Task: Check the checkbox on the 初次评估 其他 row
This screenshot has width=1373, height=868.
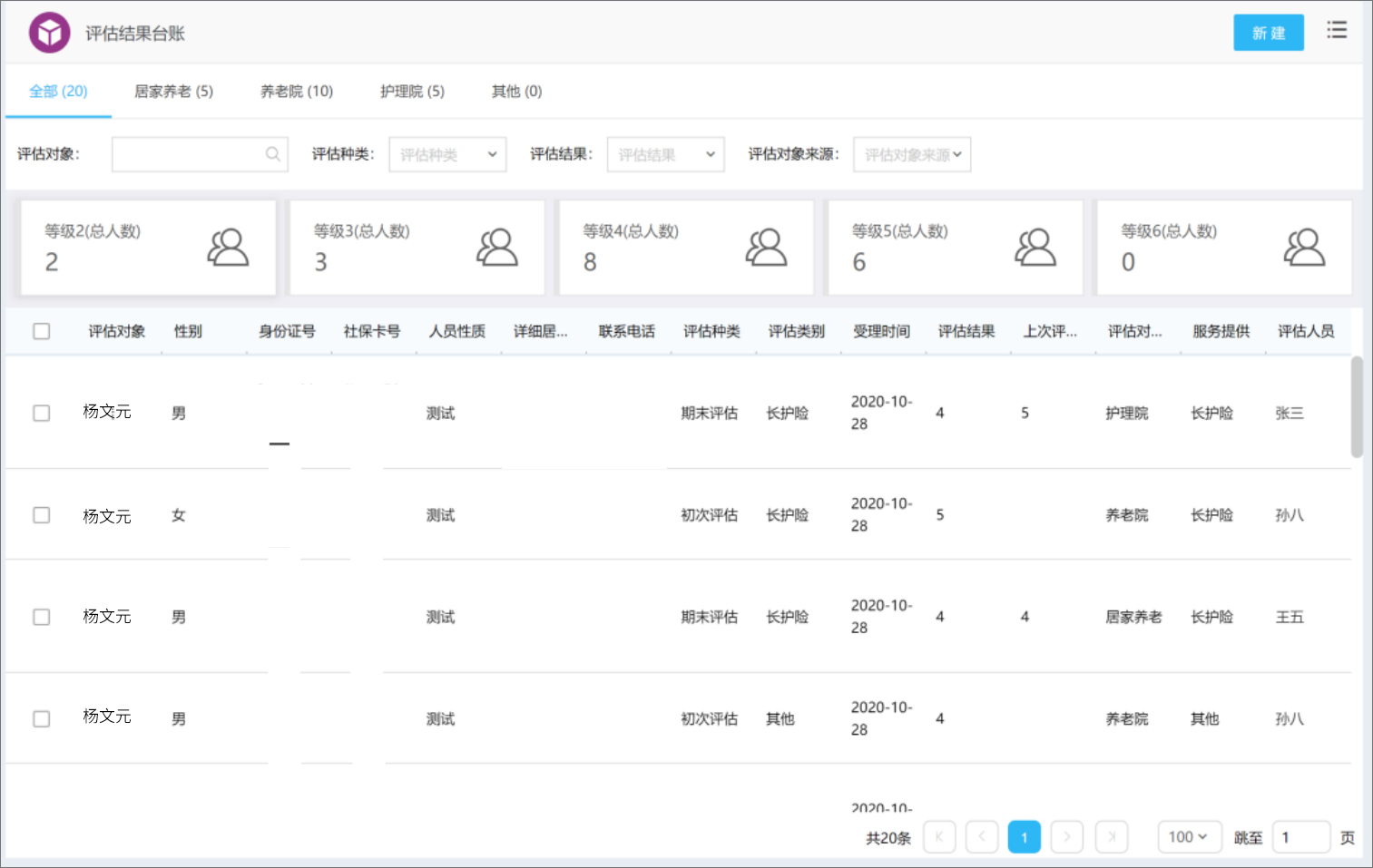Action: click(41, 718)
